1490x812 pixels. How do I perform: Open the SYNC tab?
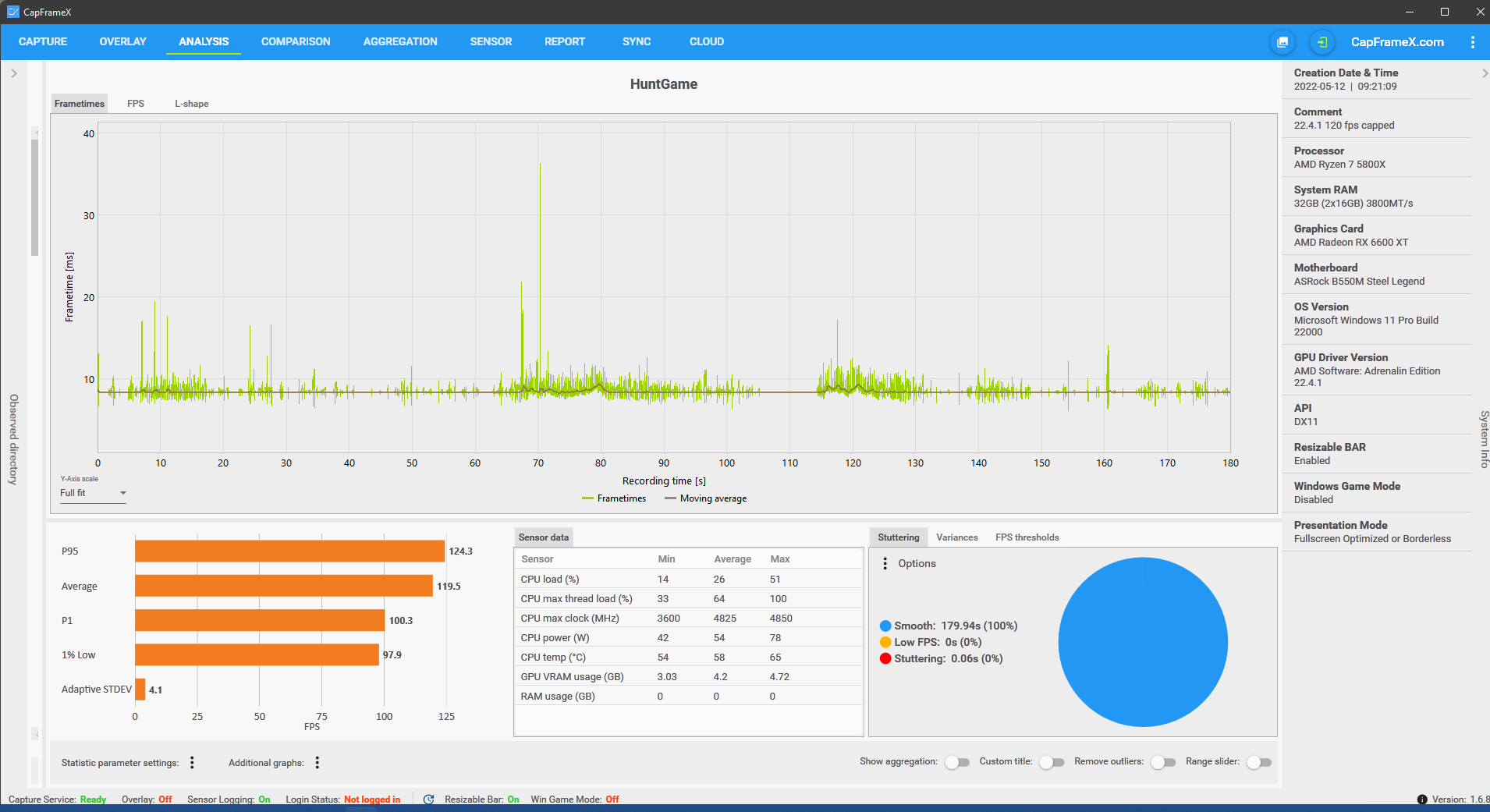[x=637, y=41]
